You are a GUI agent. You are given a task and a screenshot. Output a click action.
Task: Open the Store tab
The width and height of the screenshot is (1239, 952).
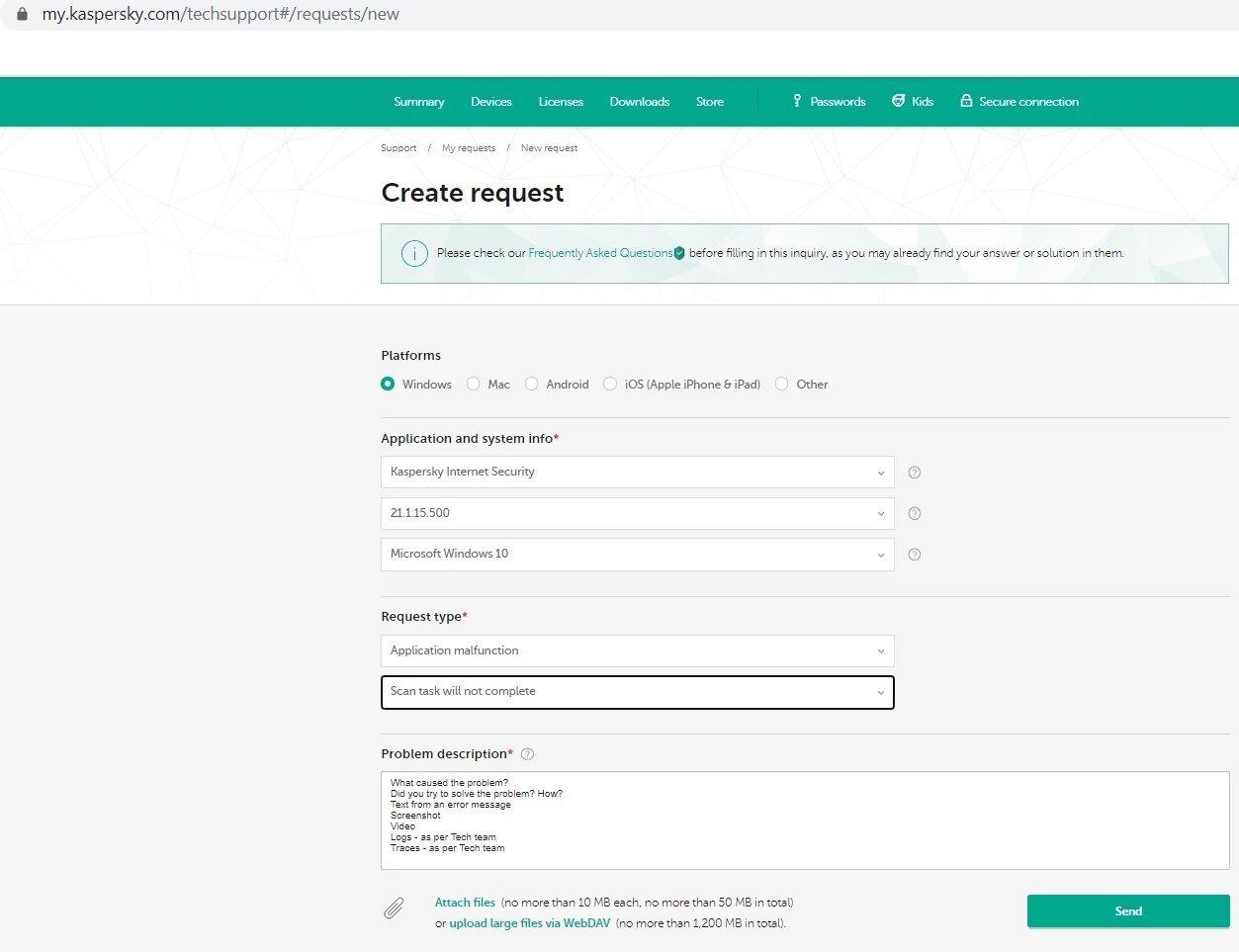709,102
